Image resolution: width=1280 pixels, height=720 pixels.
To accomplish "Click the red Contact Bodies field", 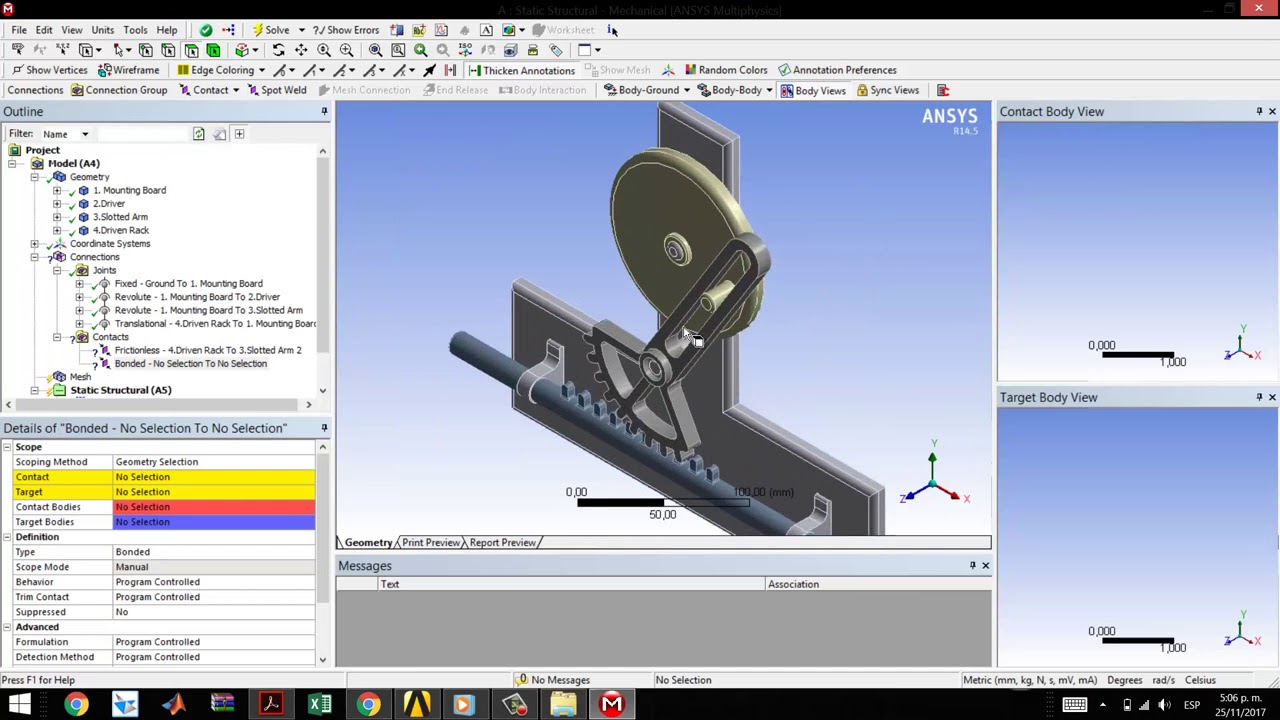I will (x=214, y=507).
